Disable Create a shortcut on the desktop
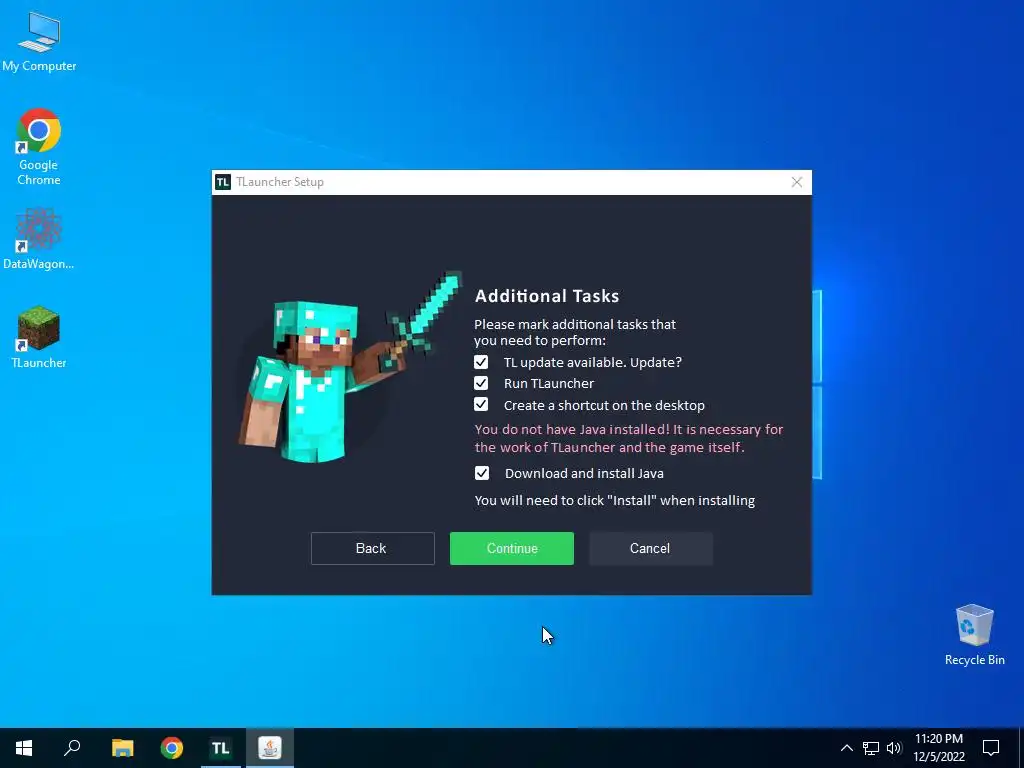The image size is (1024, 768). click(481, 405)
